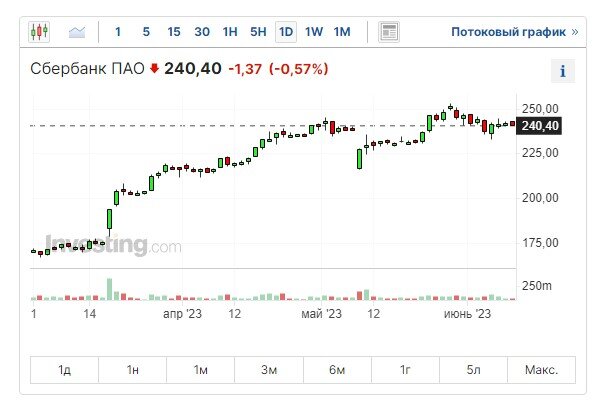Screen dimensions: 601x403
Task: Select the 30 minute interval
Action: pyautogui.click(x=202, y=32)
